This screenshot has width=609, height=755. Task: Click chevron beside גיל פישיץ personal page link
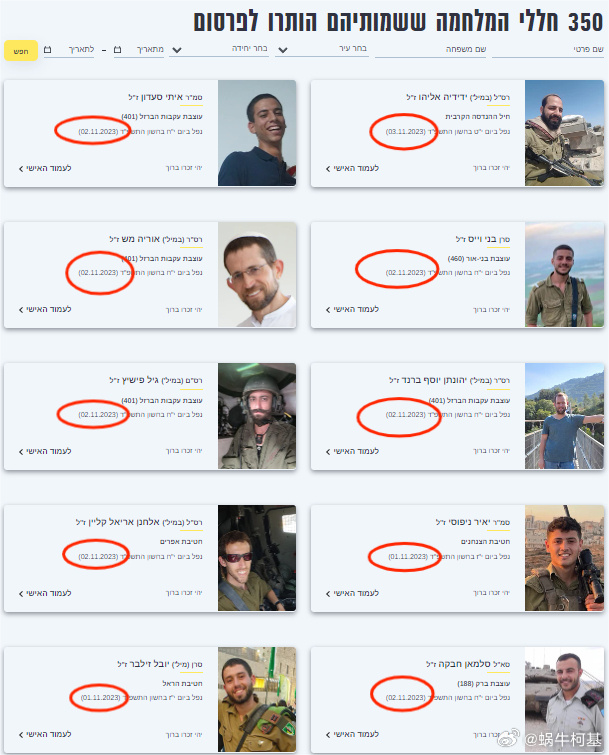pyautogui.click(x=21, y=452)
